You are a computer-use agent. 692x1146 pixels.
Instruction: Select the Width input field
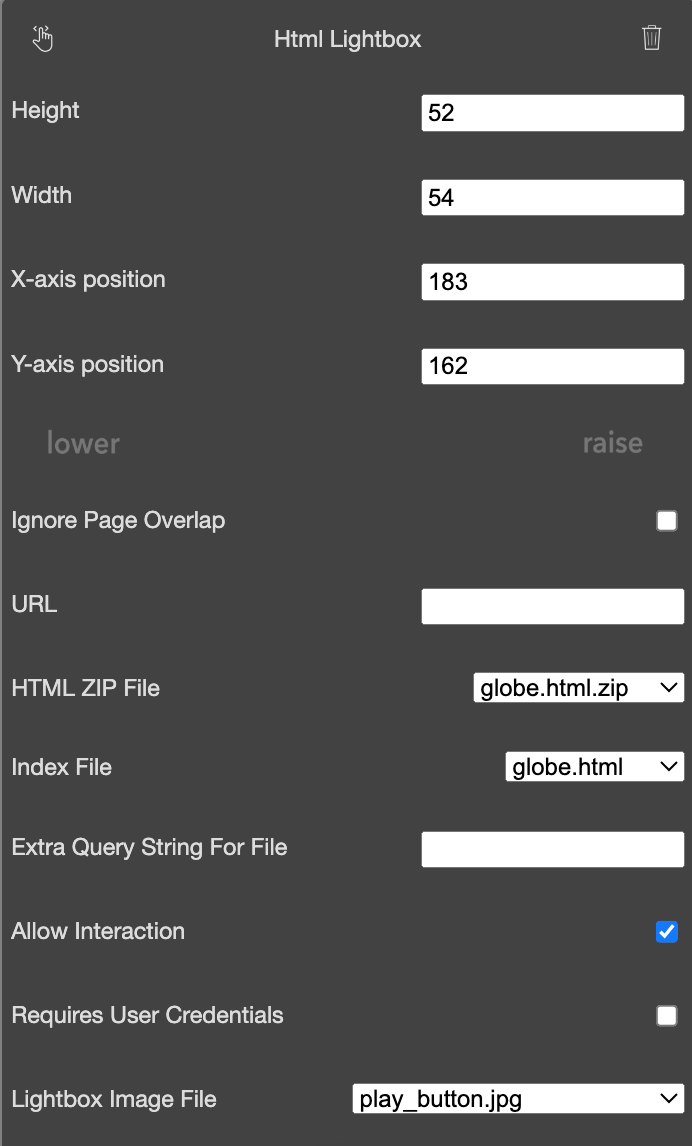point(552,197)
